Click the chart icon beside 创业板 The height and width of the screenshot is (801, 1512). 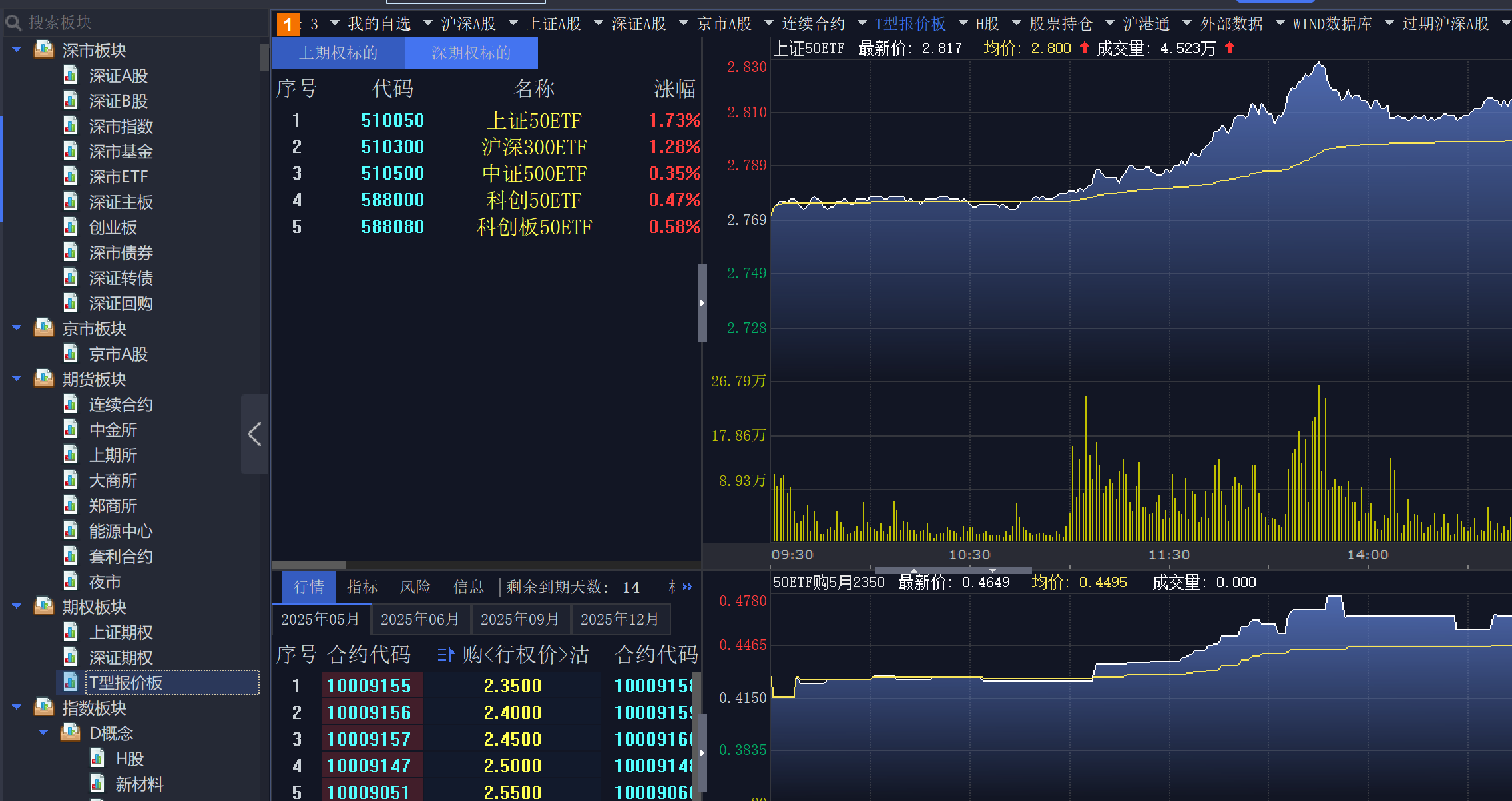71,227
